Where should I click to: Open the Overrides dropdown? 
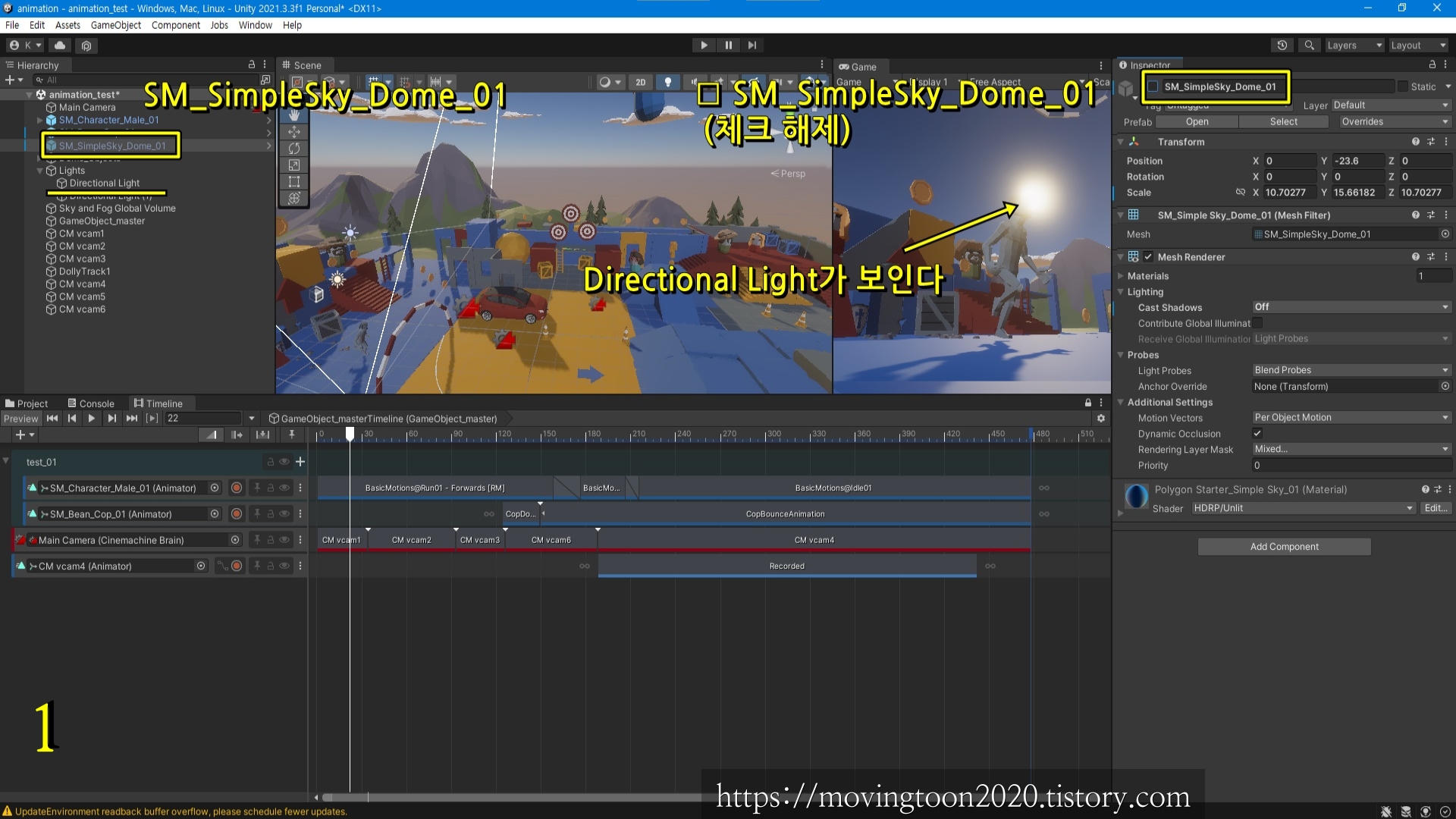(x=1394, y=121)
